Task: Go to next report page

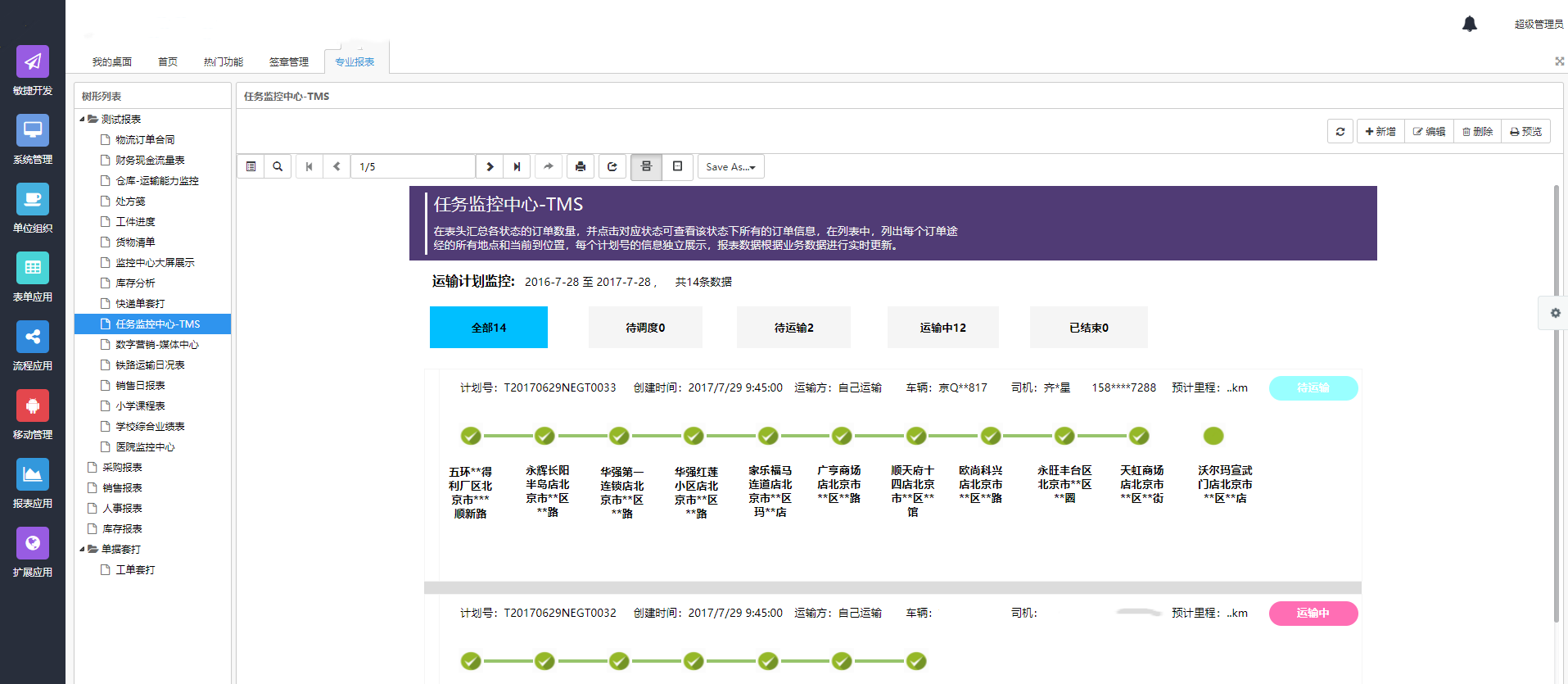Action: tap(490, 166)
